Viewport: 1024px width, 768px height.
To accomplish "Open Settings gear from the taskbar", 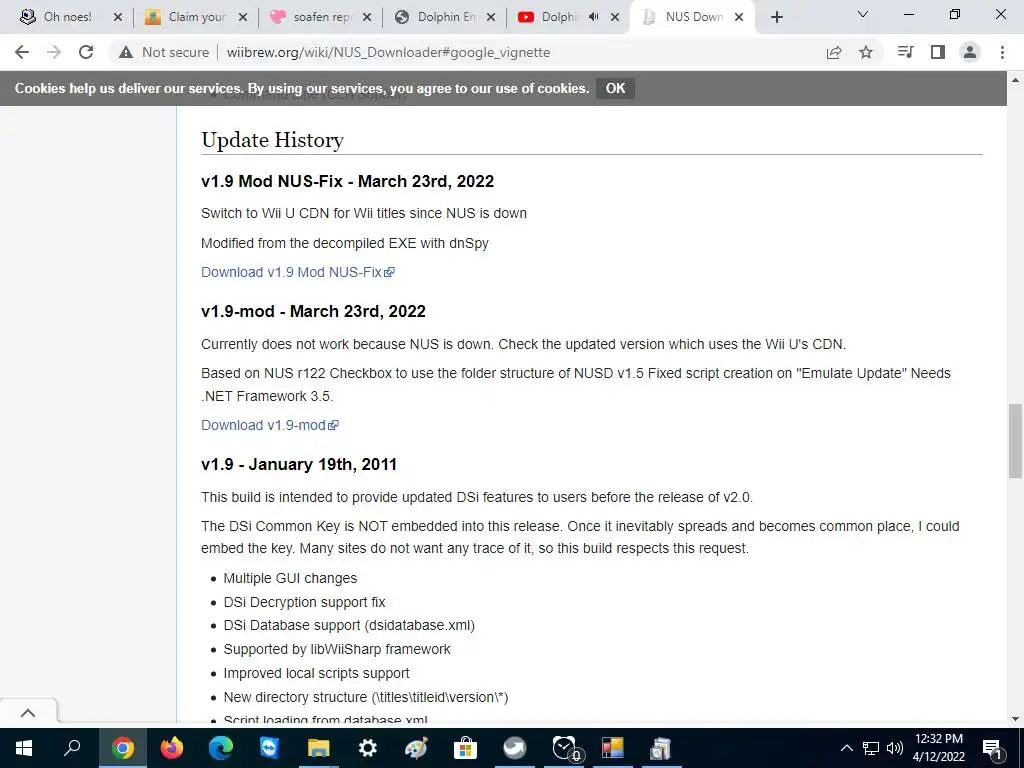I will (x=368, y=748).
